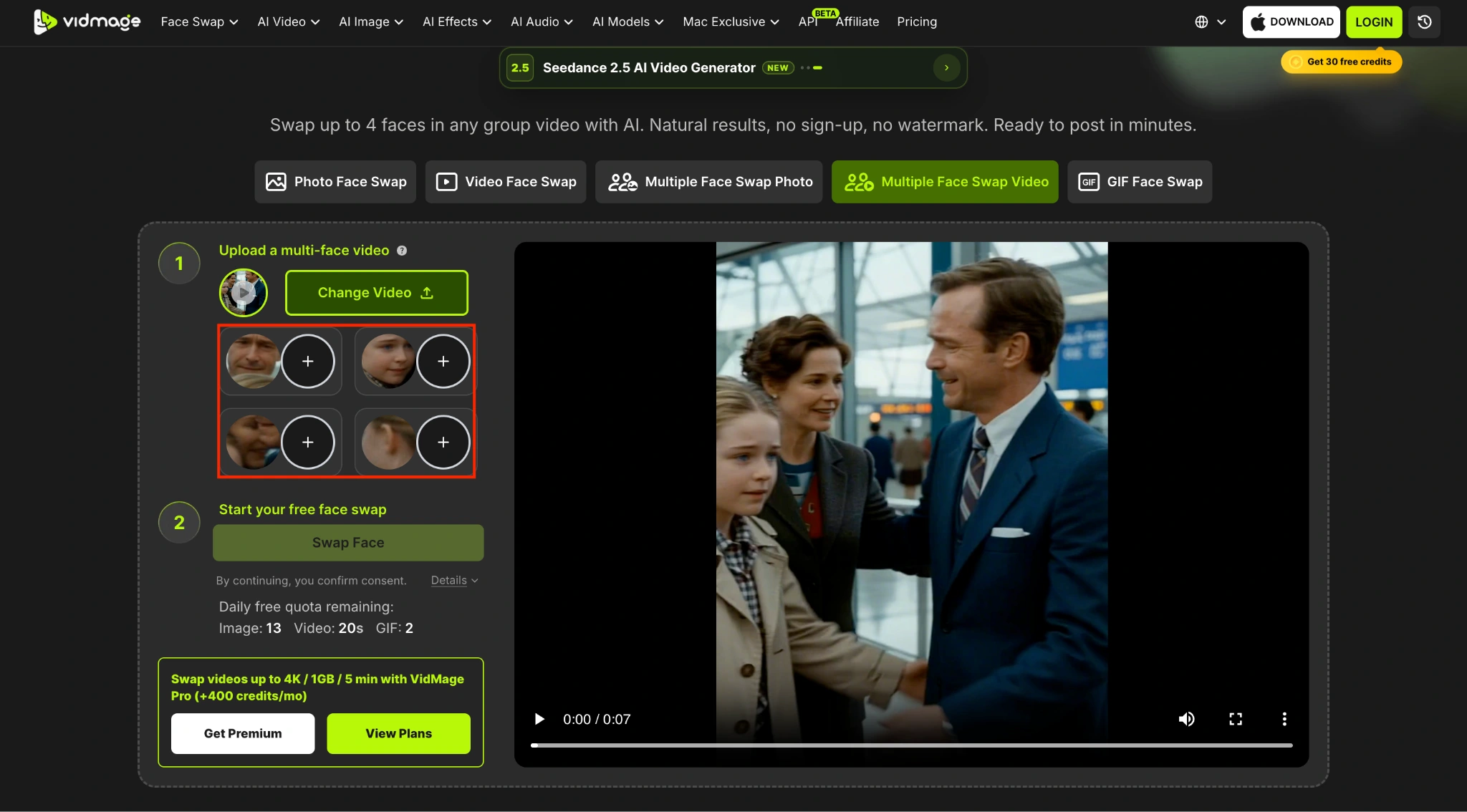Click the View Plans button
Image resolution: width=1467 pixels, height=812 pixels.
(x=399, y=733)
